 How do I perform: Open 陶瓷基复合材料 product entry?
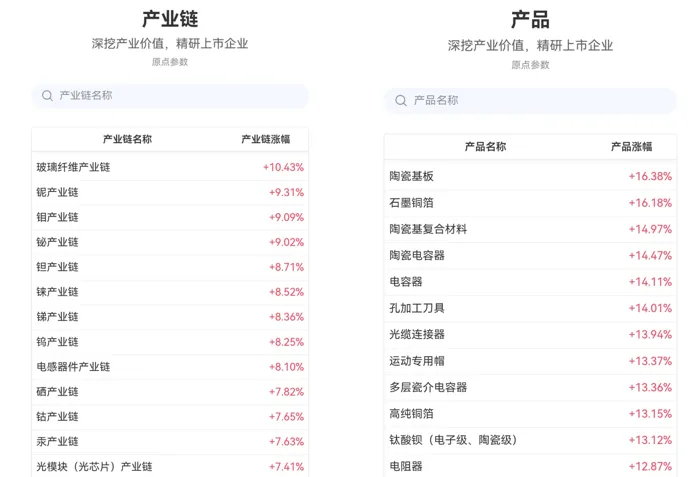(530, 229)
